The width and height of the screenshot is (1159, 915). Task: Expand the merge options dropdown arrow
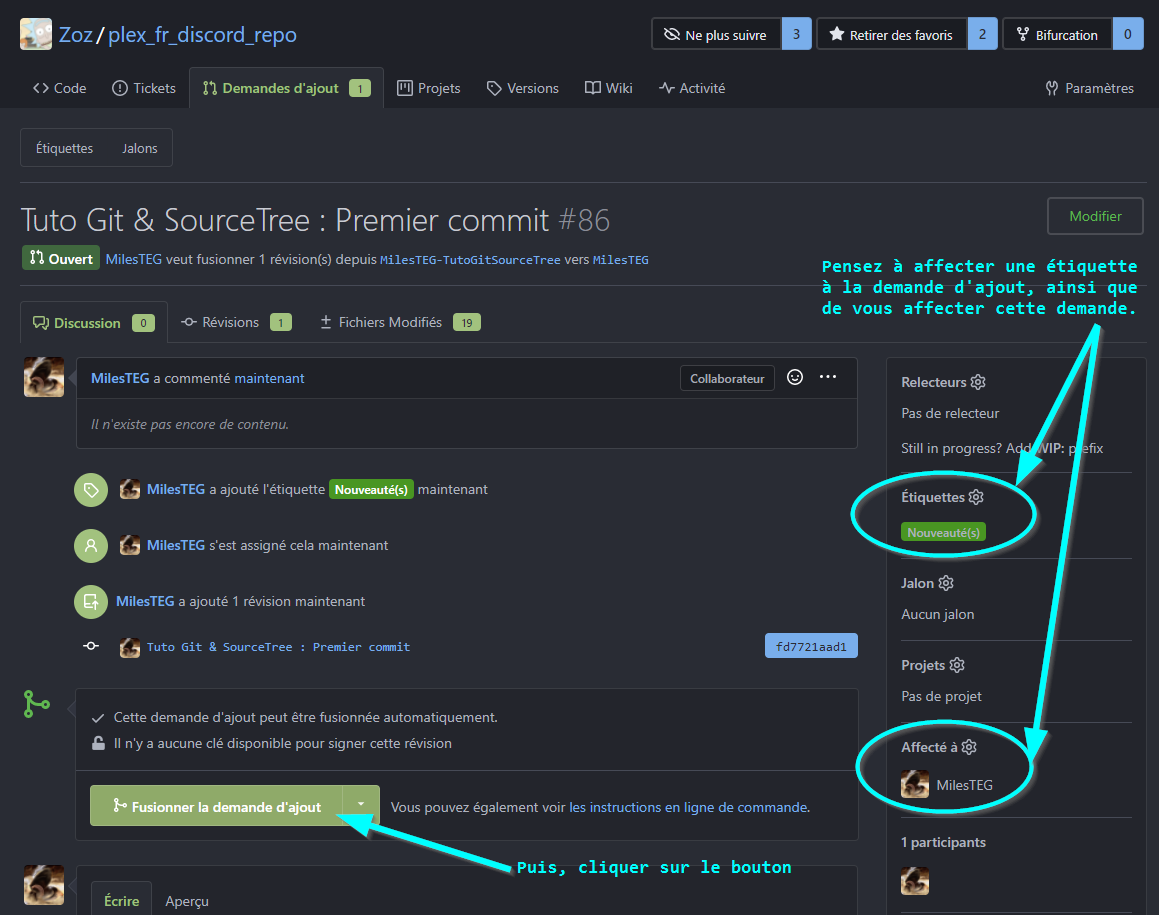pos(361,805)
